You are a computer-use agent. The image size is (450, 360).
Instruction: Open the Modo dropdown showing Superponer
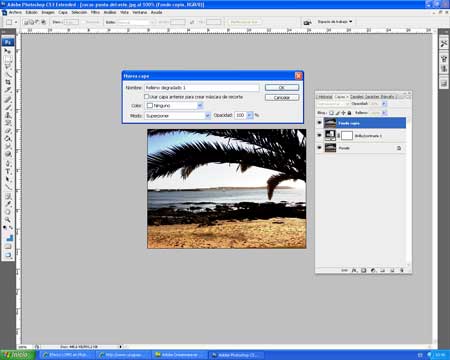(x=208, y=115)
